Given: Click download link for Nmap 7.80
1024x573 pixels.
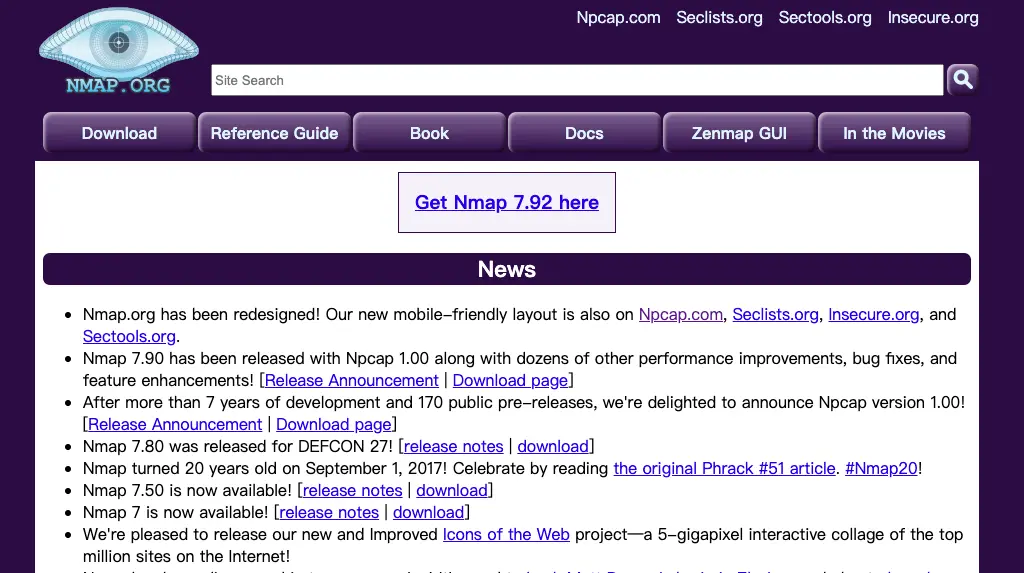Looking at the screenshot, I should 553,446.
